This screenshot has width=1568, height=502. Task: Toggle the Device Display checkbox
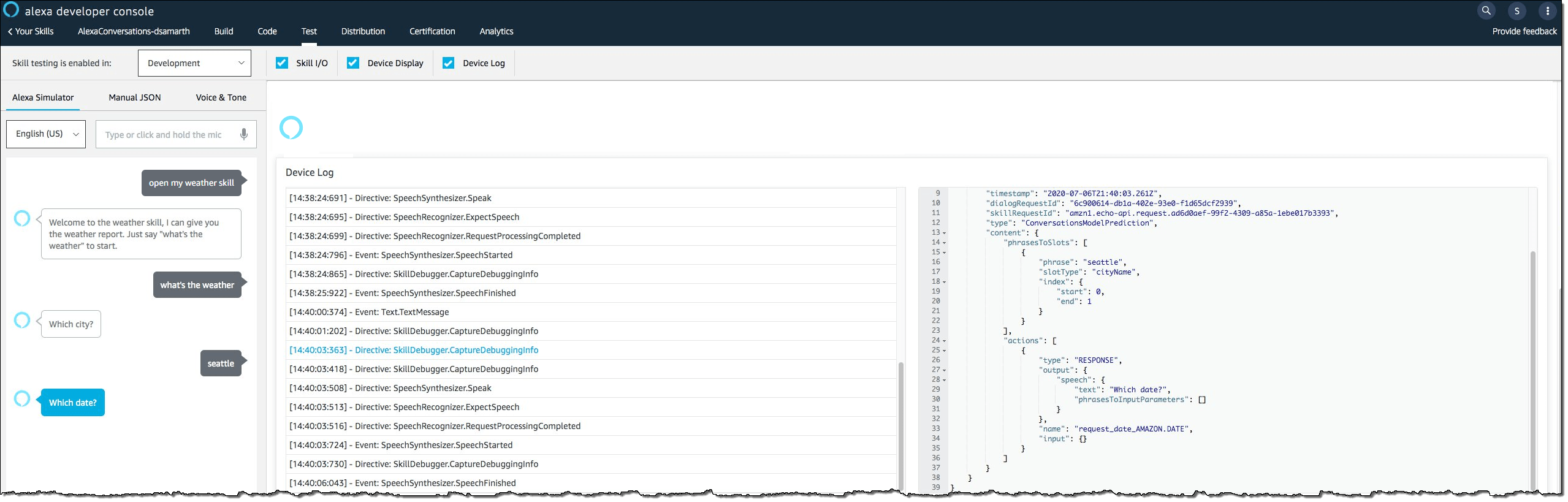(x=353, y=63)
